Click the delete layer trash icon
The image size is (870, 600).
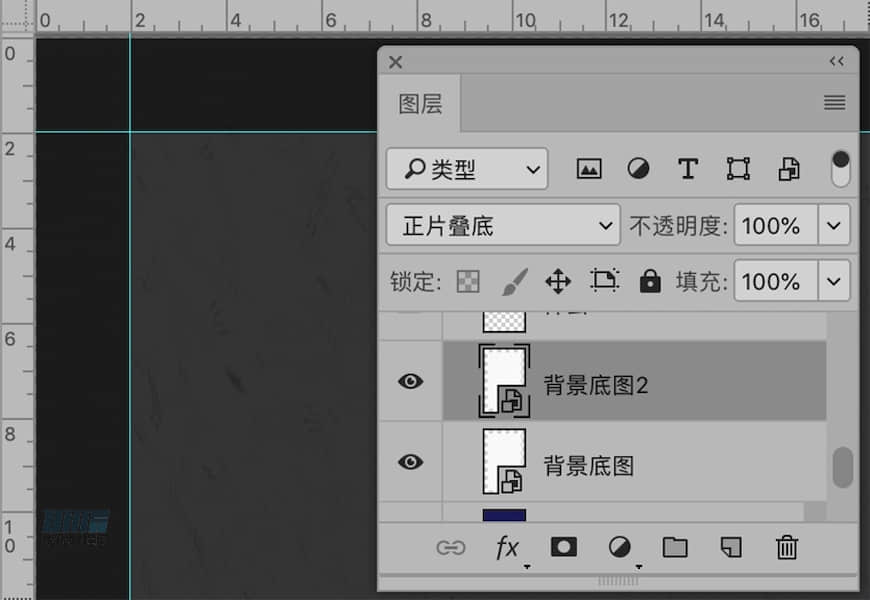(x=786, y=547)
